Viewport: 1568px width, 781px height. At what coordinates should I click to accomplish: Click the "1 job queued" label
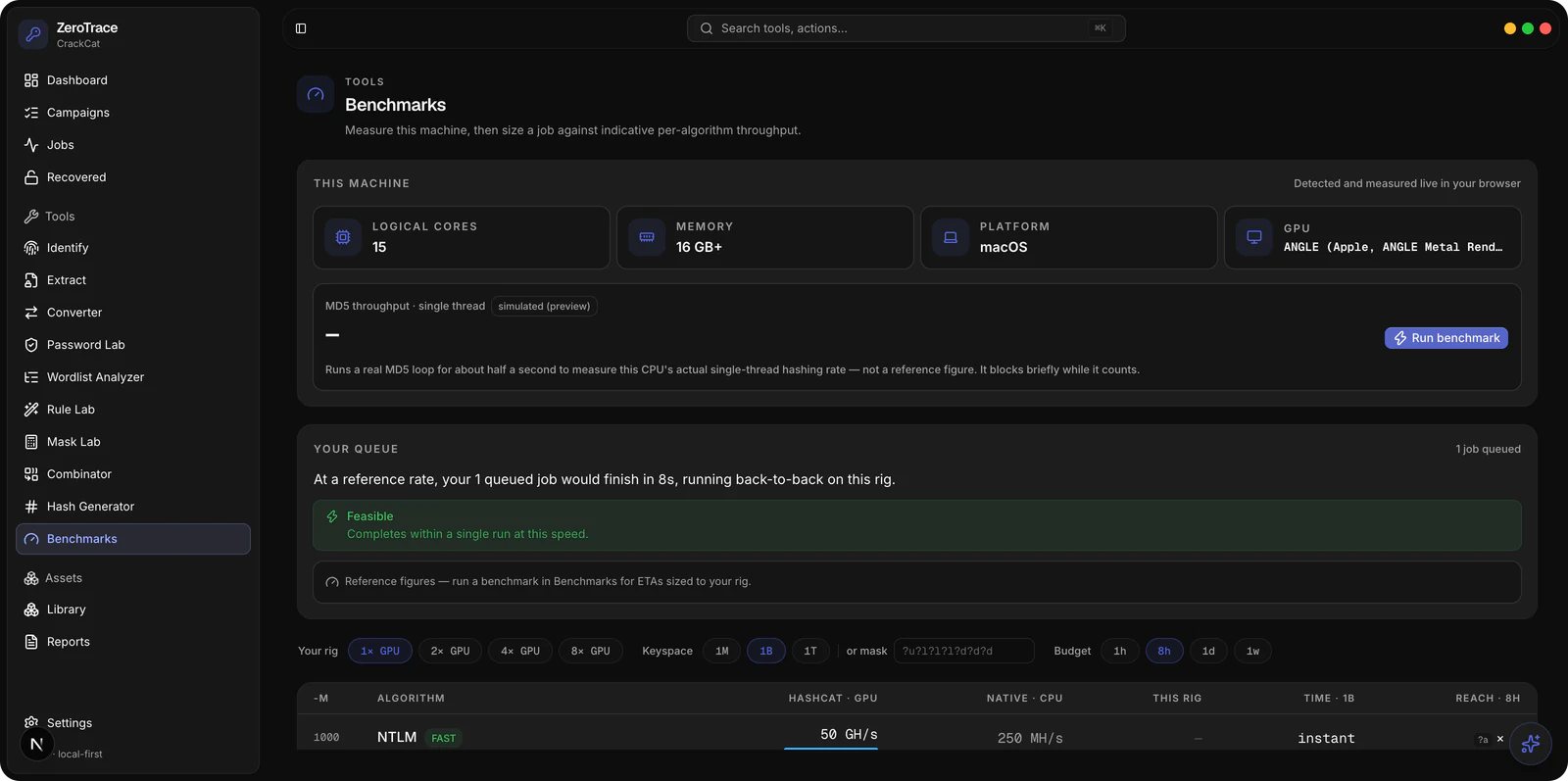(1488, 449)
